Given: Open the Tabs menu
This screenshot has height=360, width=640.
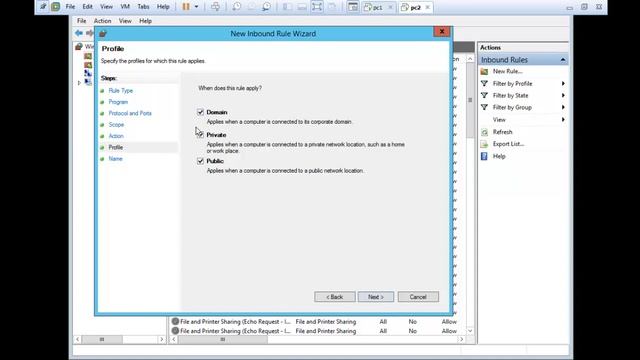Looking at the screenshot, I should [x=143, y=7].
